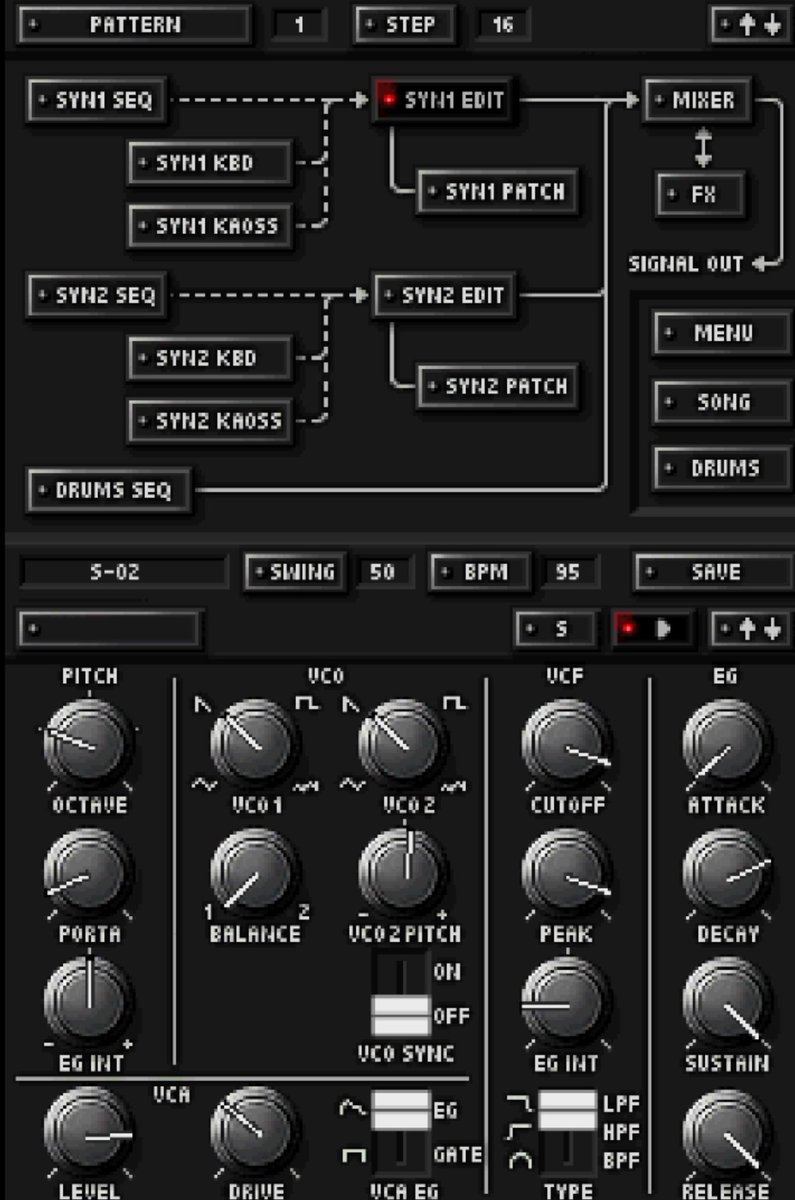Click the swing value 50
This screenshot has width=795, height=1200.
pyautogui.click(x=382, y=573)
